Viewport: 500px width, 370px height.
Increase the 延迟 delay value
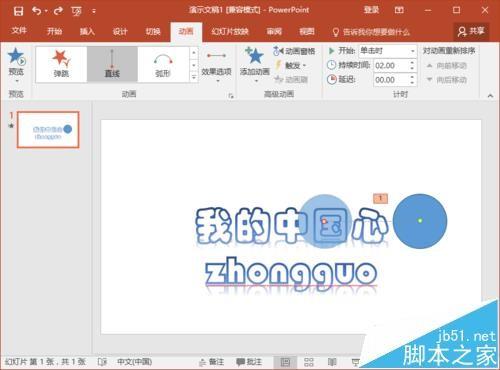412,77
